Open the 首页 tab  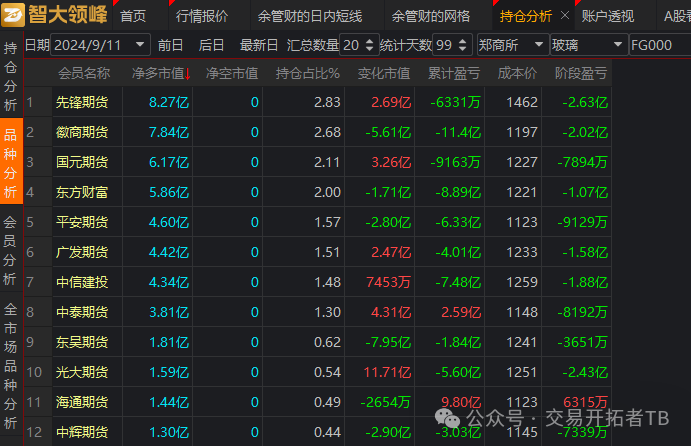(x=133, y=16)
